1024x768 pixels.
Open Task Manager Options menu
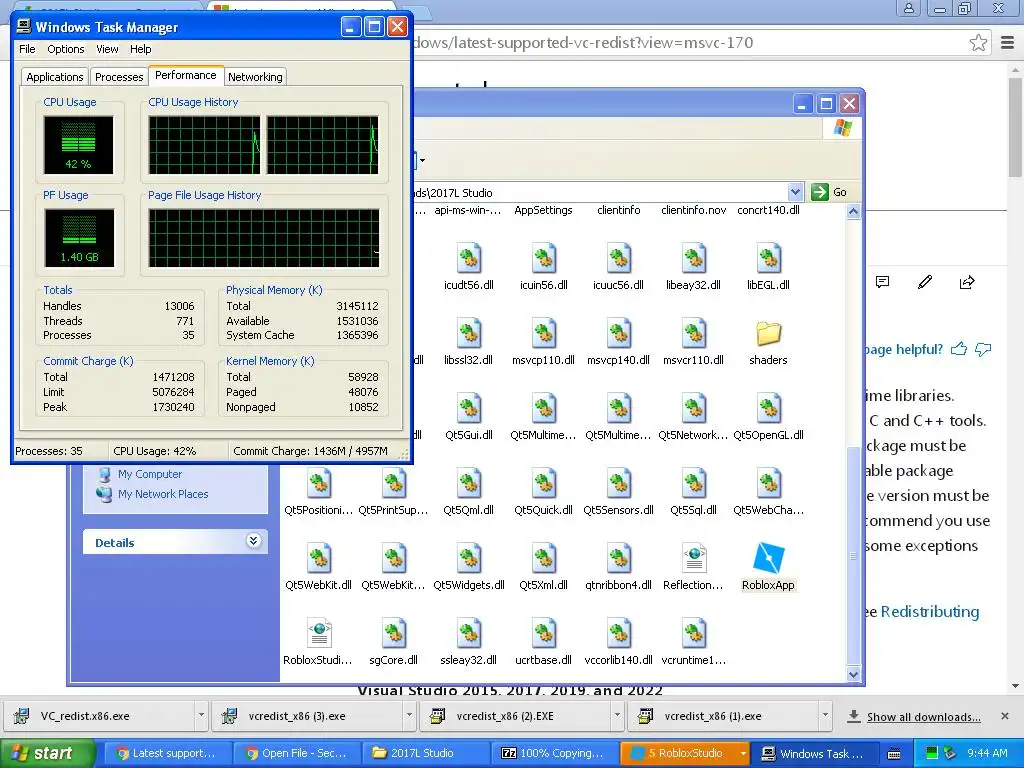point(65,49)
